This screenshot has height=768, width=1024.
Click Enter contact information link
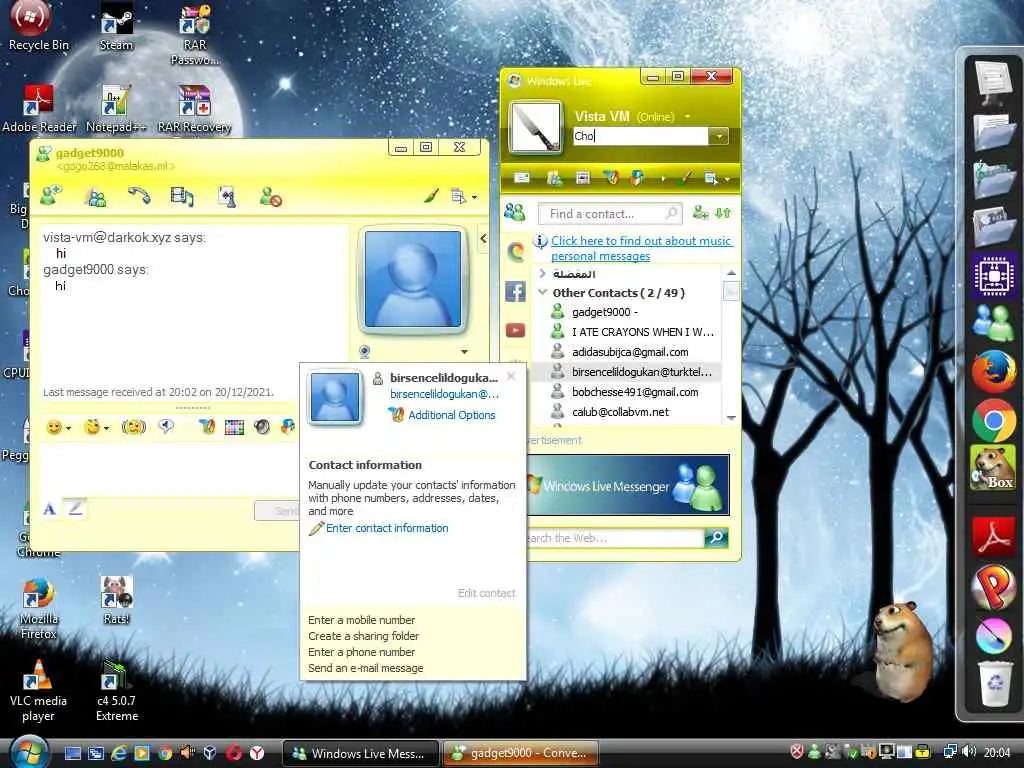[387, 528]
